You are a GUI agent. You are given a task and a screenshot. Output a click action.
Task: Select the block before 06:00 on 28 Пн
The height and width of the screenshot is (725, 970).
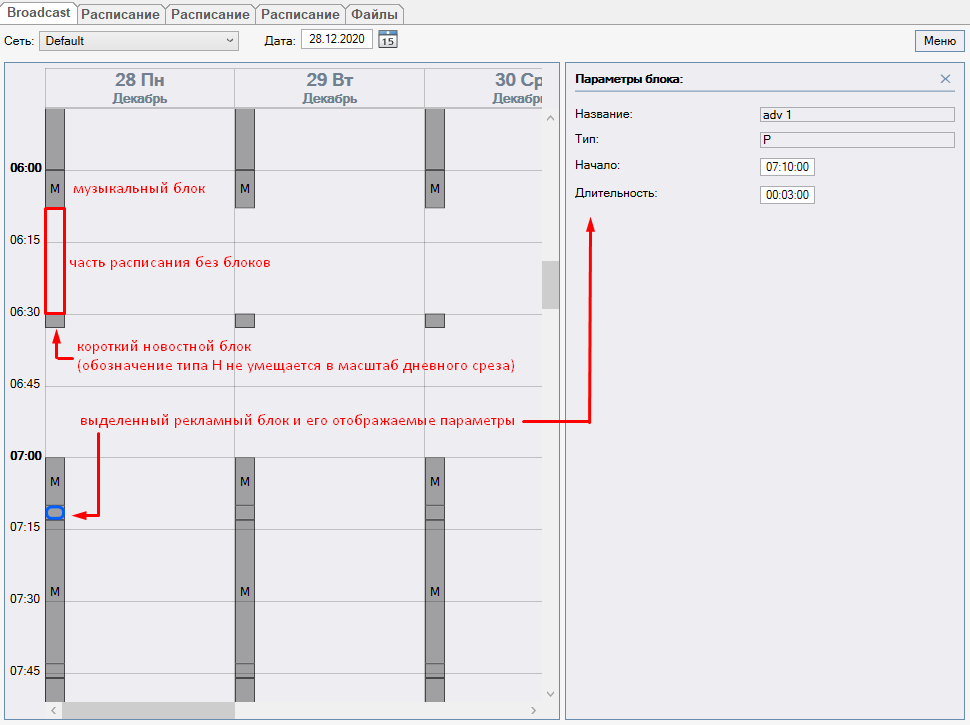[x=55, y=139]
